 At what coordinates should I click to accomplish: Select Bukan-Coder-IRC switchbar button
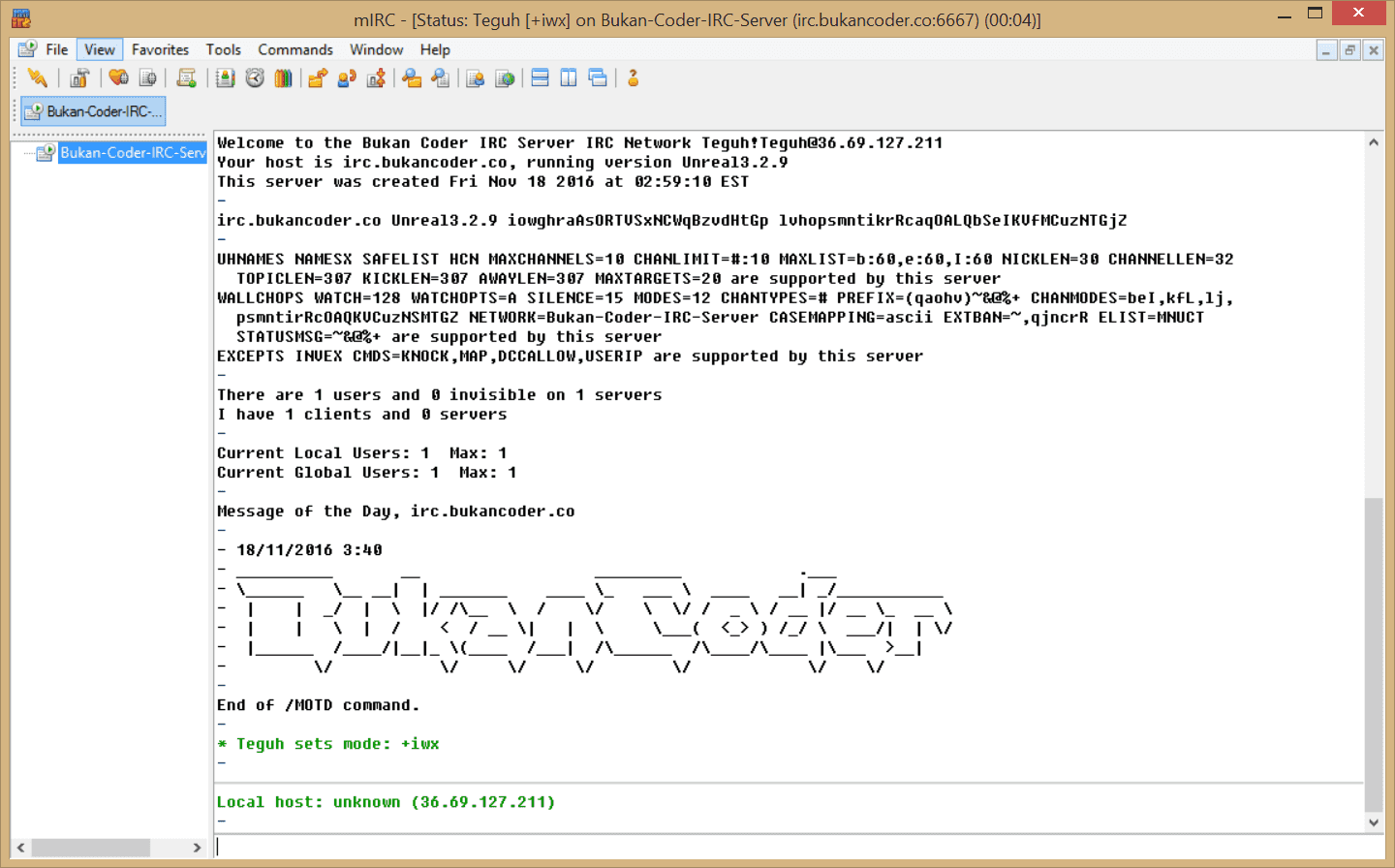93,111
